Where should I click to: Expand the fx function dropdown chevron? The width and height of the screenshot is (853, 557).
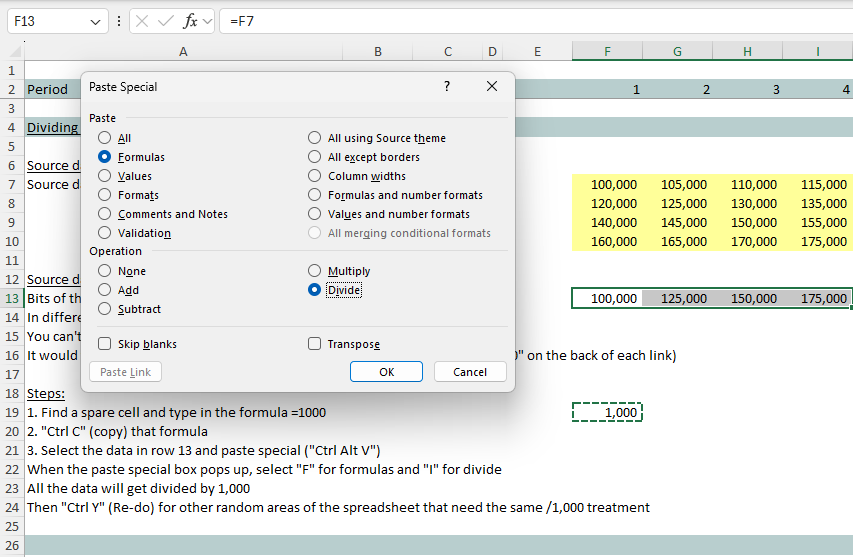coord(207,20)
